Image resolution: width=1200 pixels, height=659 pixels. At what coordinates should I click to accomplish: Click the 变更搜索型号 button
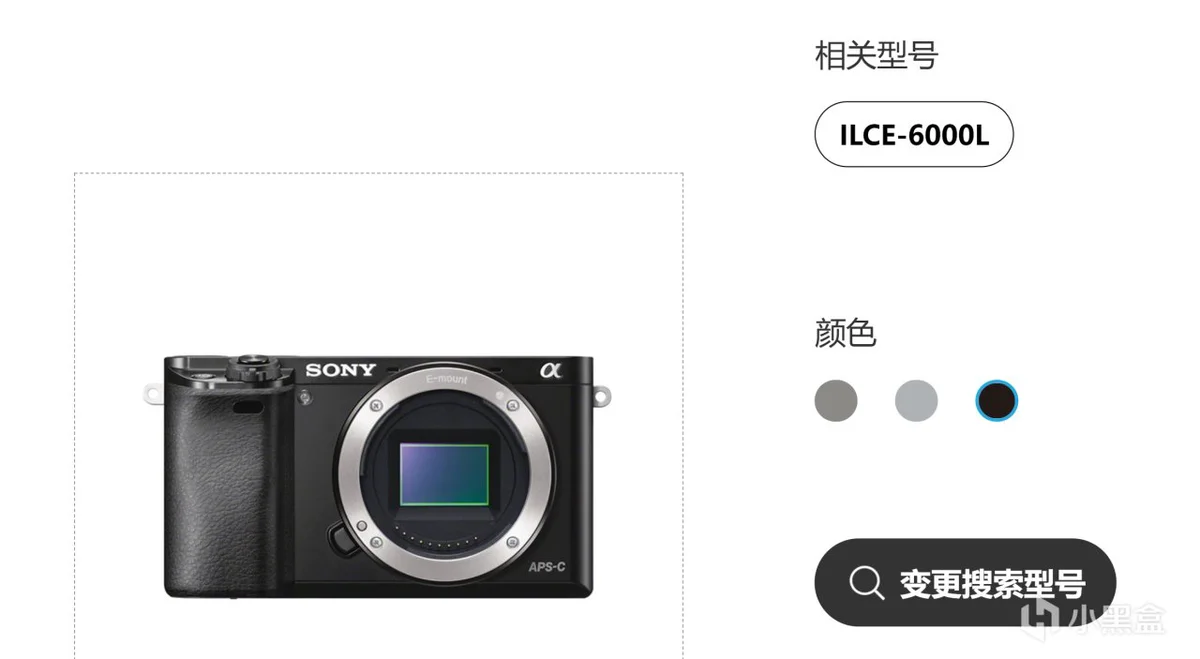965,583
